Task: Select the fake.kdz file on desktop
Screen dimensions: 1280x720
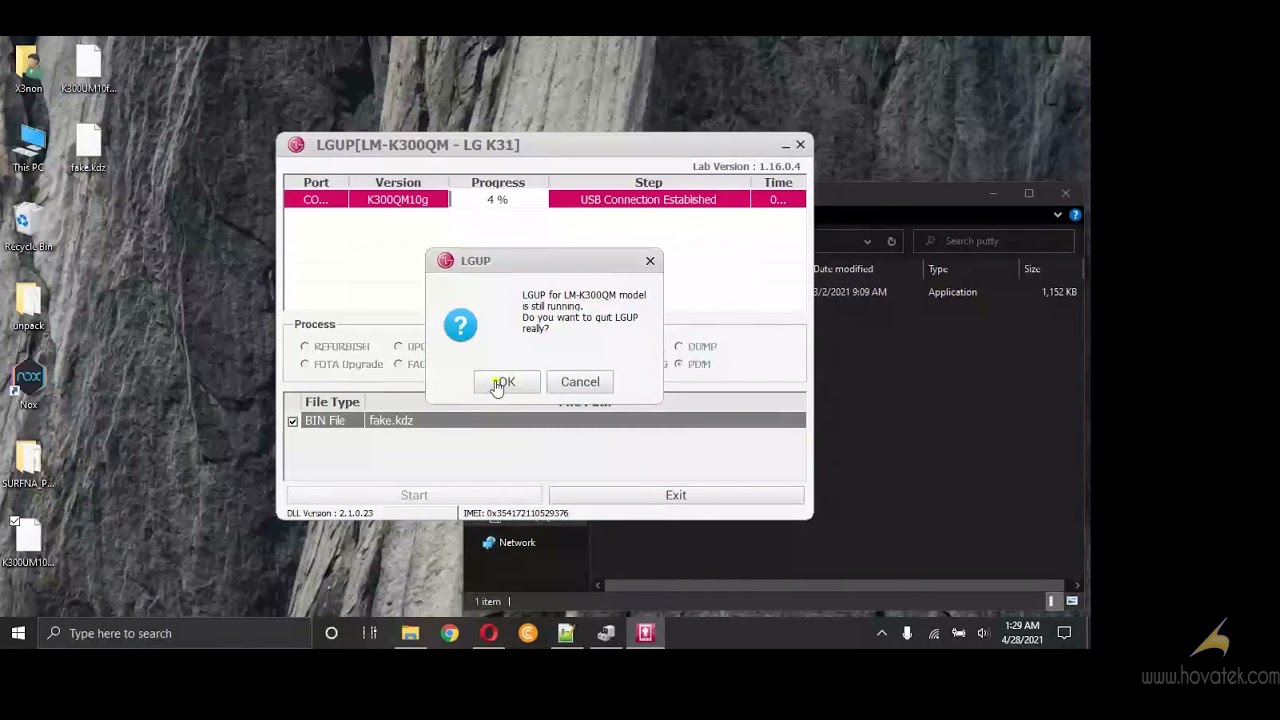Action: pyautogui.click(x=88, y=148)
